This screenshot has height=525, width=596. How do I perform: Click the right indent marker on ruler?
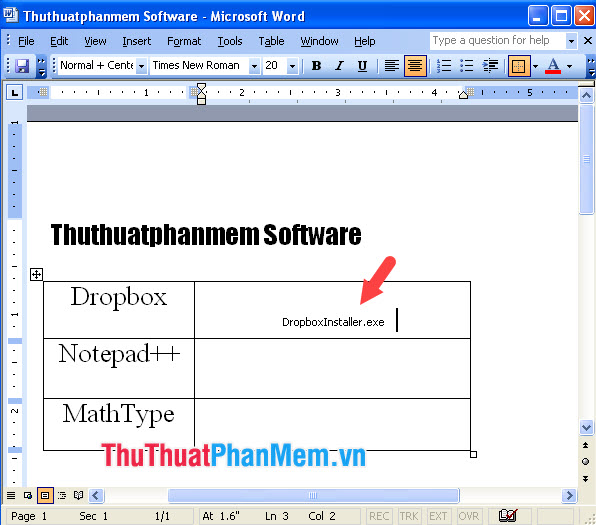[463, 95]
